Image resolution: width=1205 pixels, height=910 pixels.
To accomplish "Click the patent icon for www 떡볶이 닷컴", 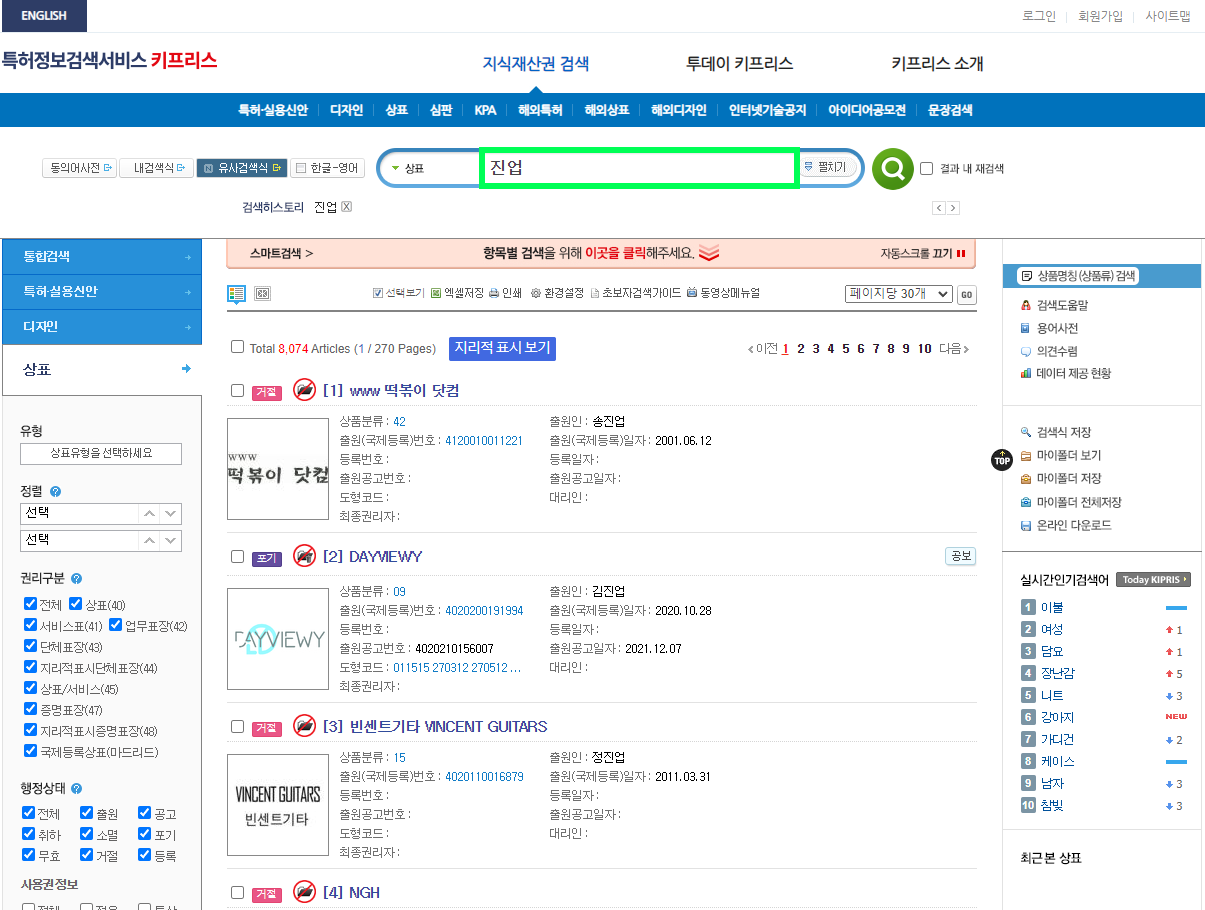I will 304,390.
